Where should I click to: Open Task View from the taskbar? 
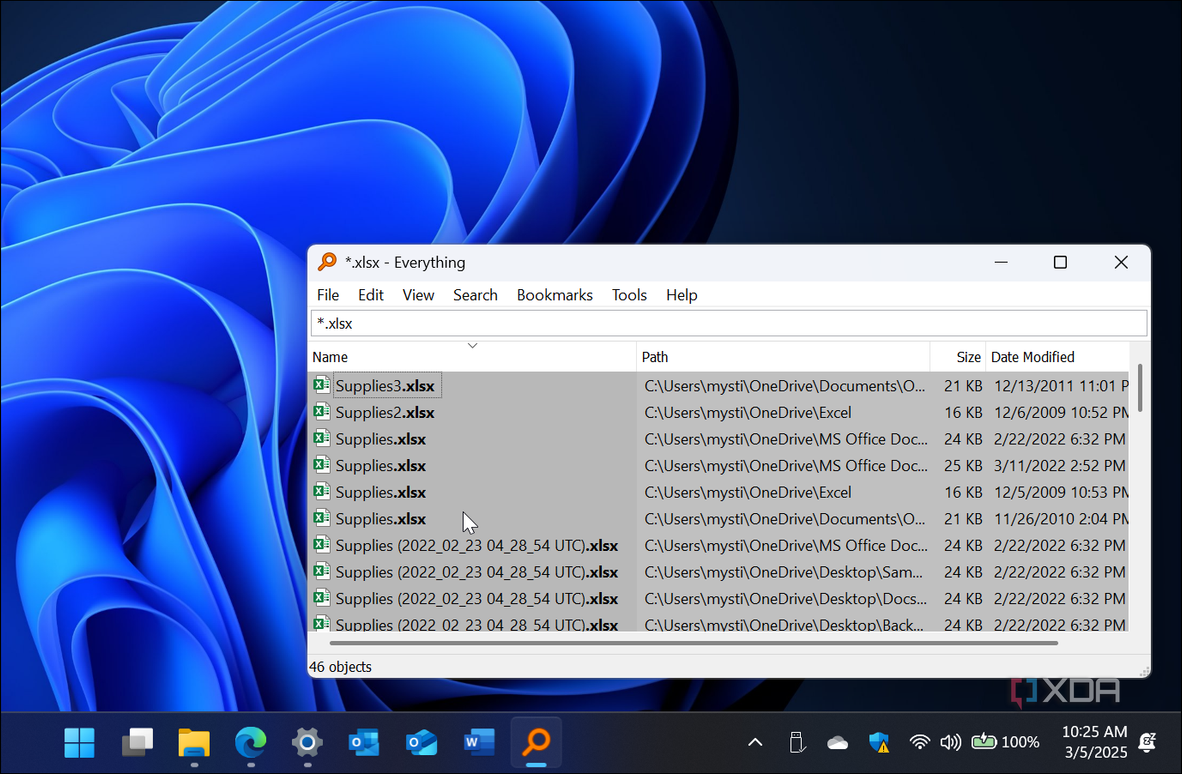click(x=137, y=743)
